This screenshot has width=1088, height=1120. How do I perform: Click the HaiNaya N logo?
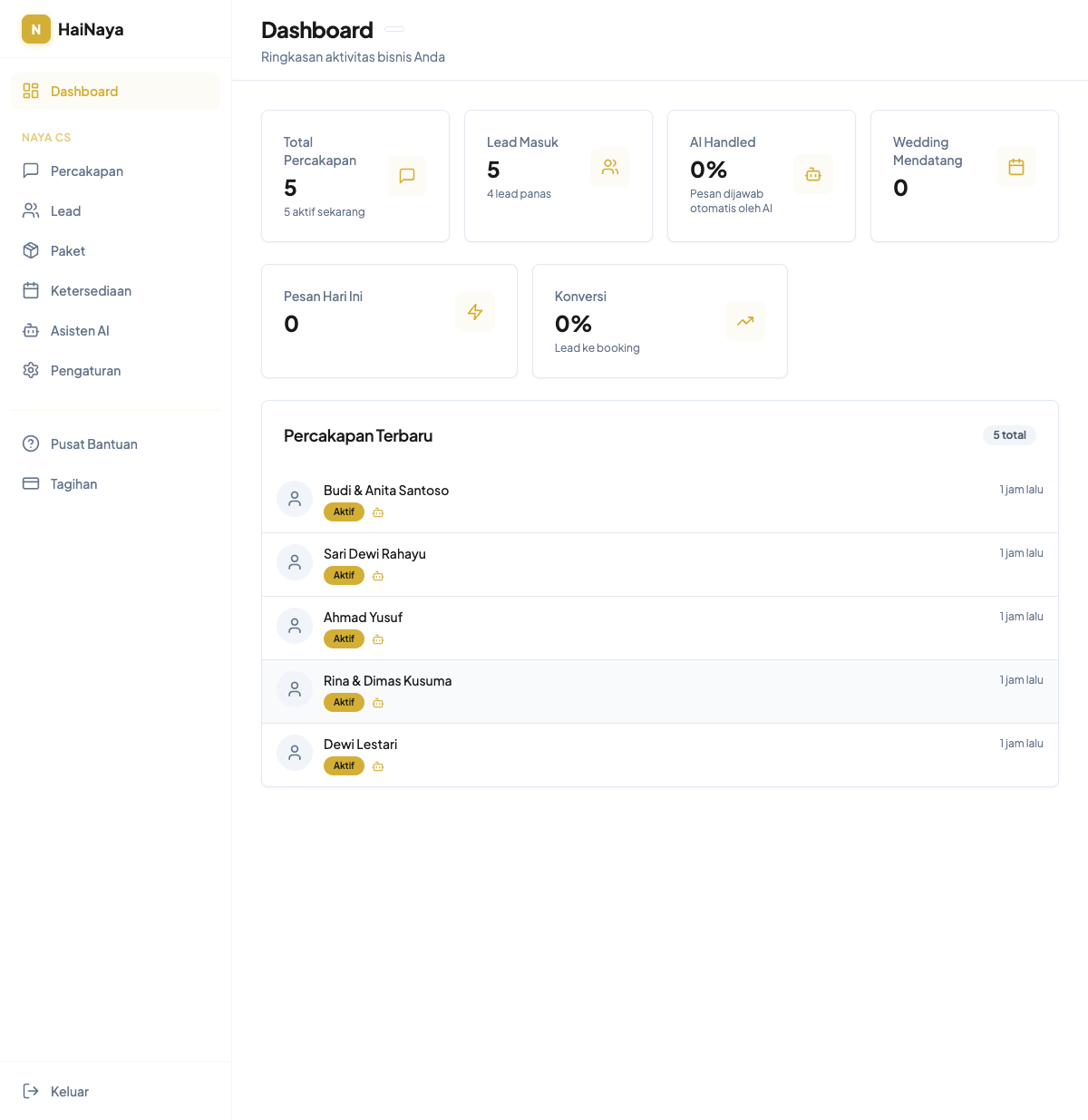(35, 29)
